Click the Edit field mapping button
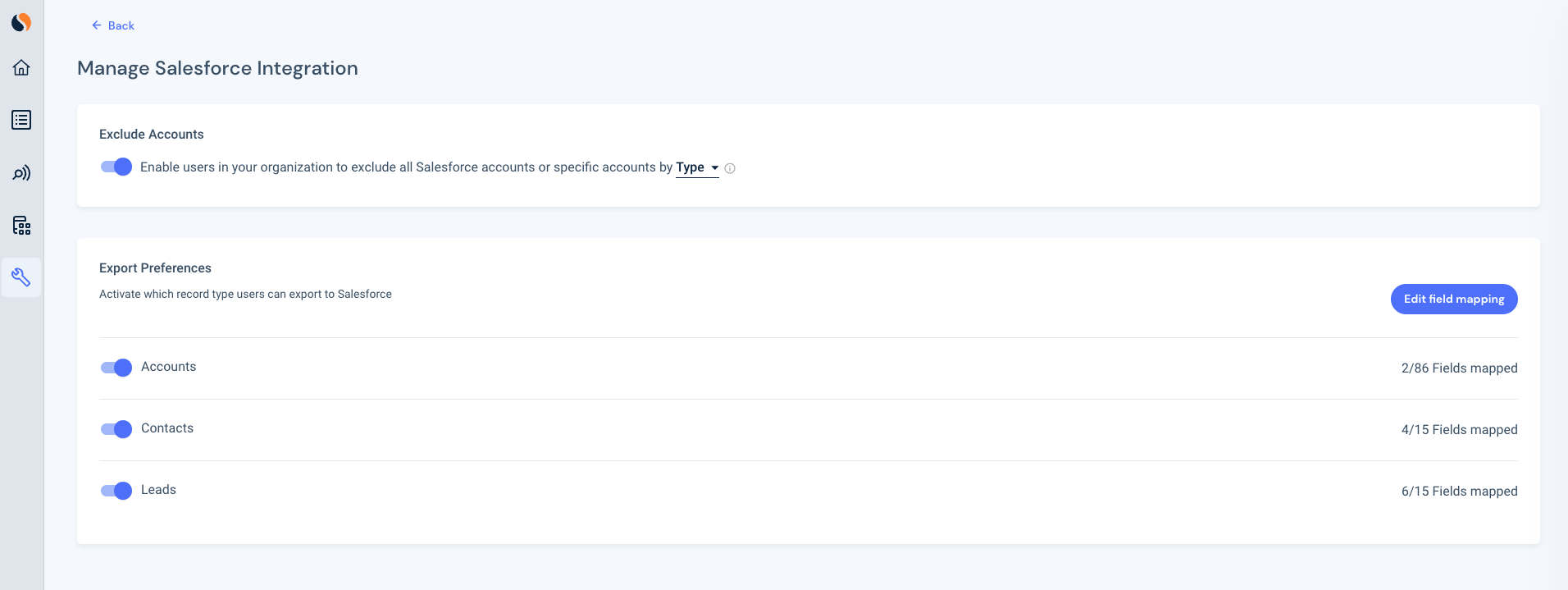1568x590 pixels. coord(1454,299)
